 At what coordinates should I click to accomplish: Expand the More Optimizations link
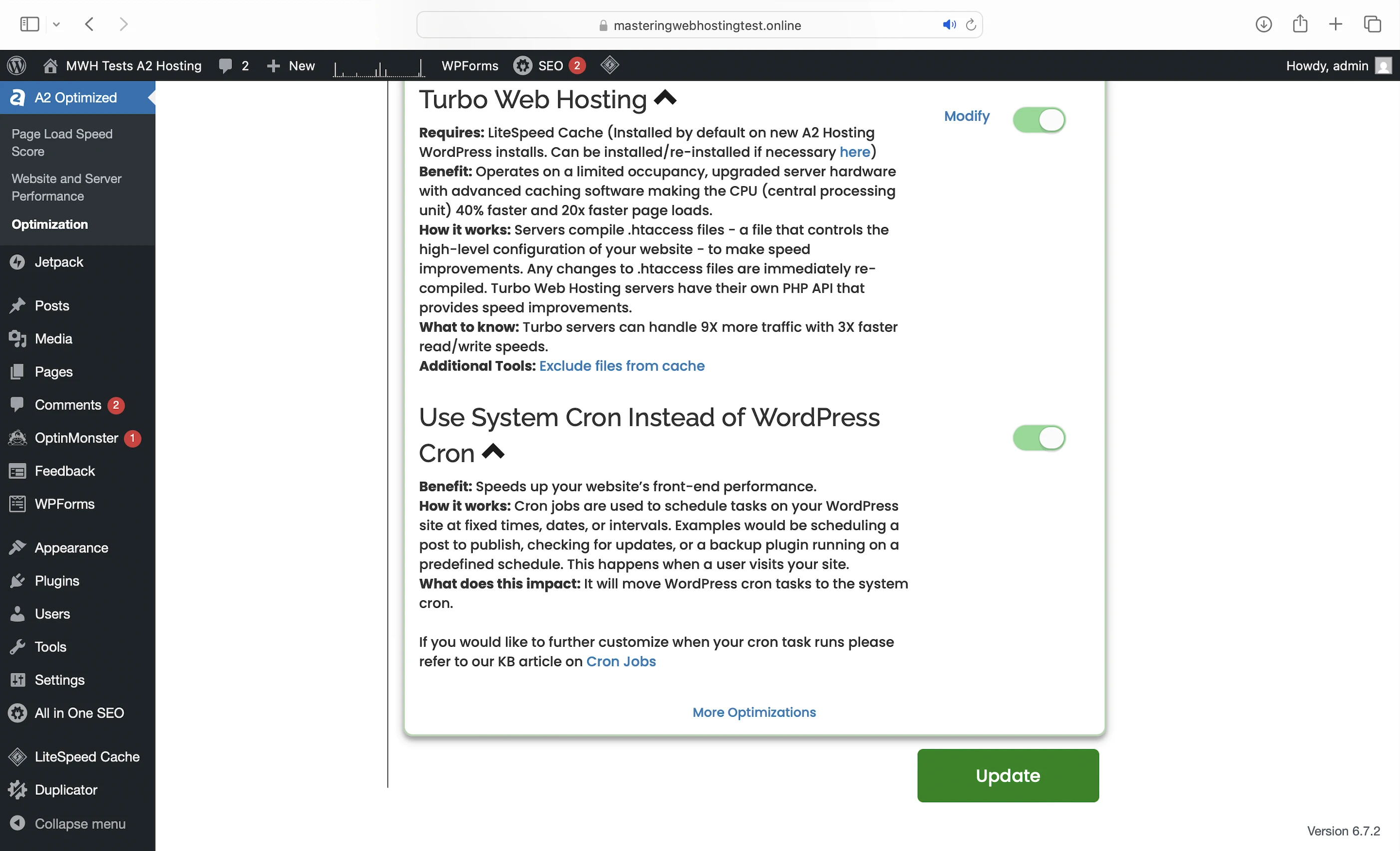(x=753, y=712)
